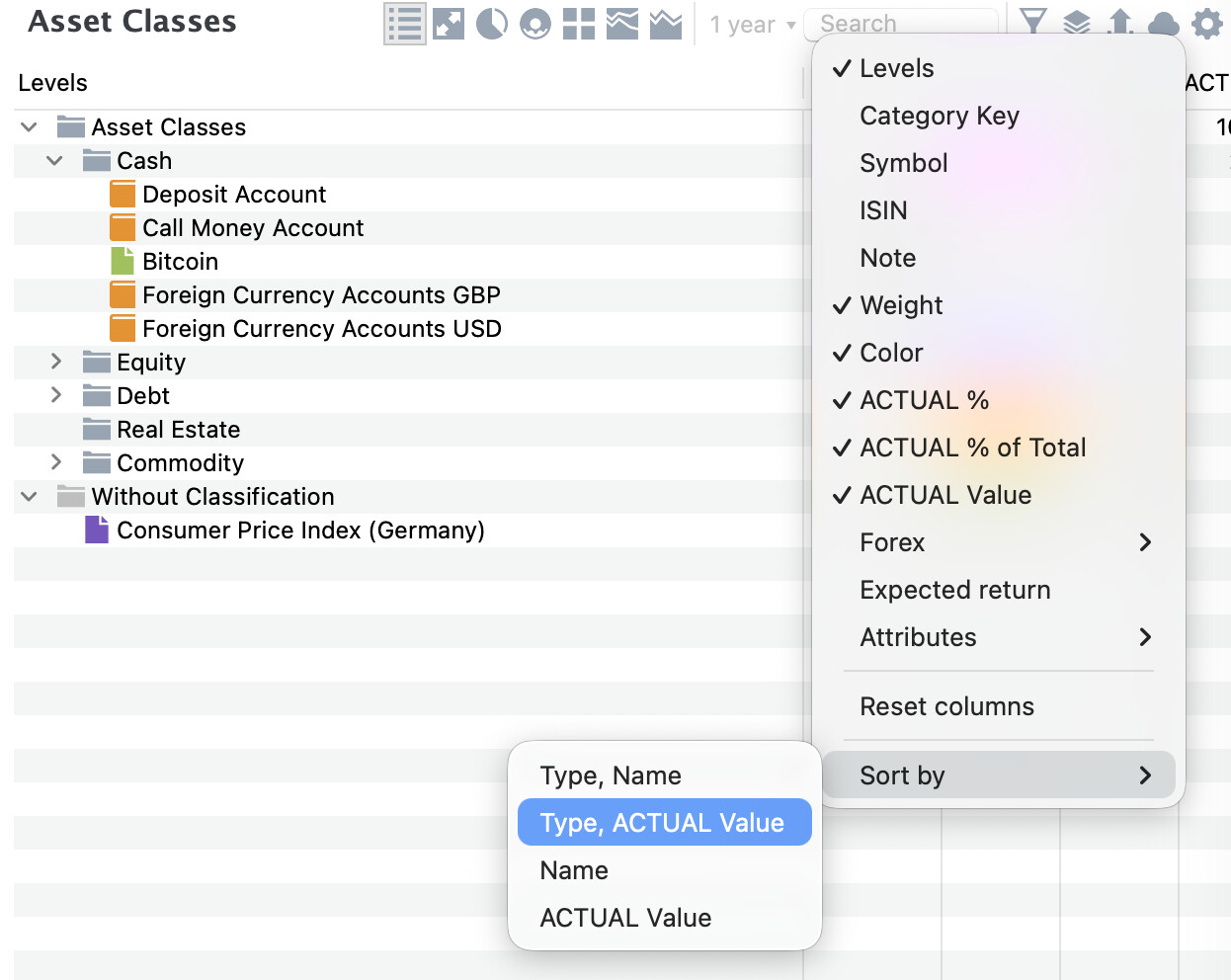
Task: Toggle the Color column off
Action: [x=891, y=353]
